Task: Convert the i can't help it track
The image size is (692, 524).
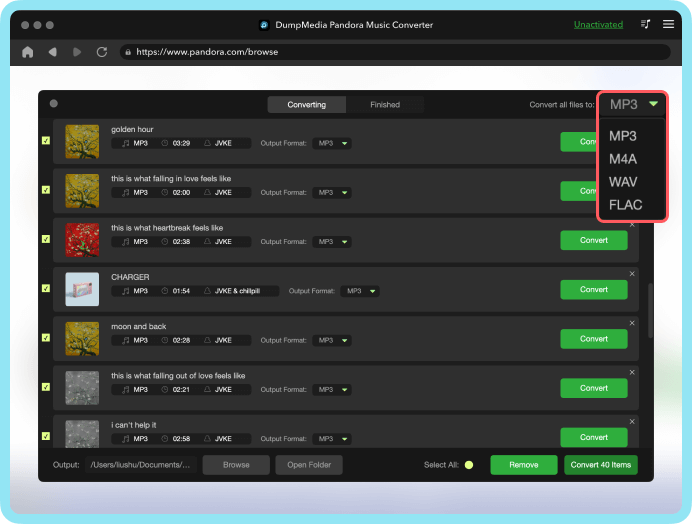Action: (594, 437)
